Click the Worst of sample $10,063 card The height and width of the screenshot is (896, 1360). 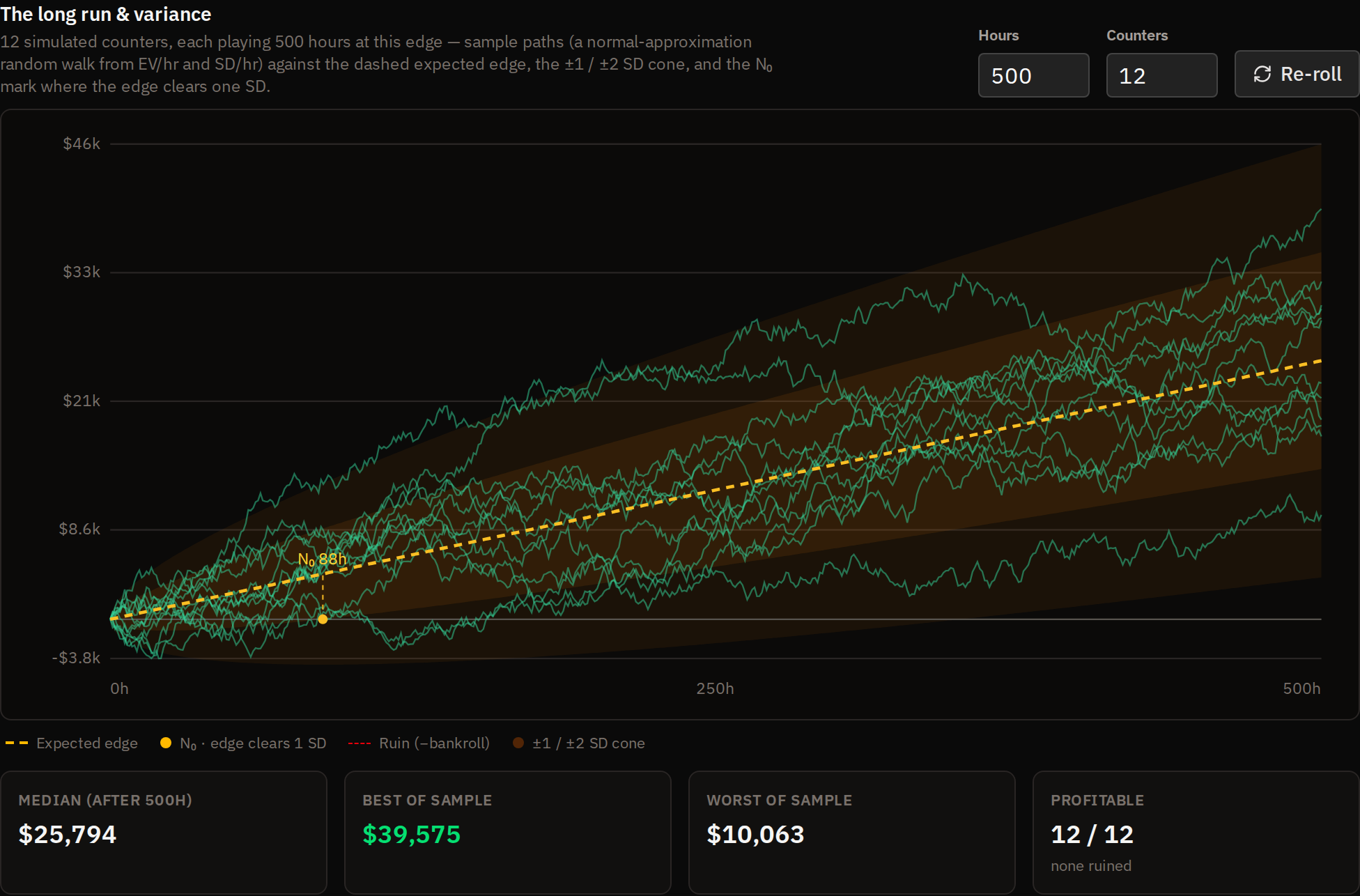click(851, 832)
